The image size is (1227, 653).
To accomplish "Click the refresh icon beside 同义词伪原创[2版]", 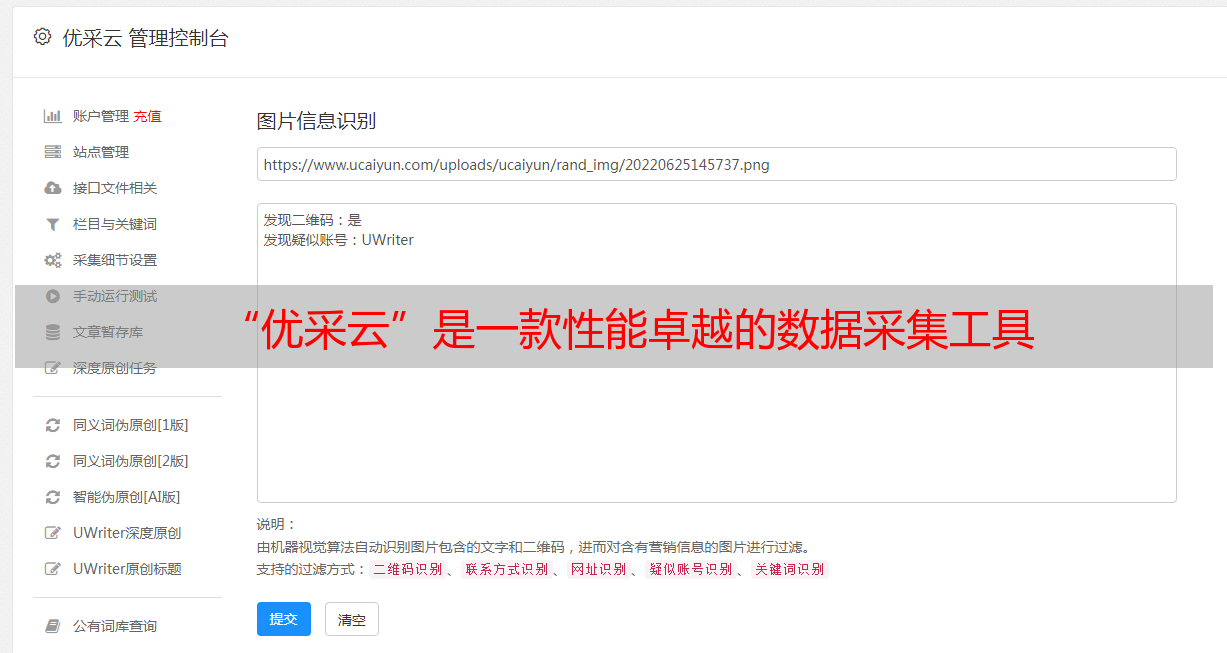I will pyautogui.click(x=53, y=461).
